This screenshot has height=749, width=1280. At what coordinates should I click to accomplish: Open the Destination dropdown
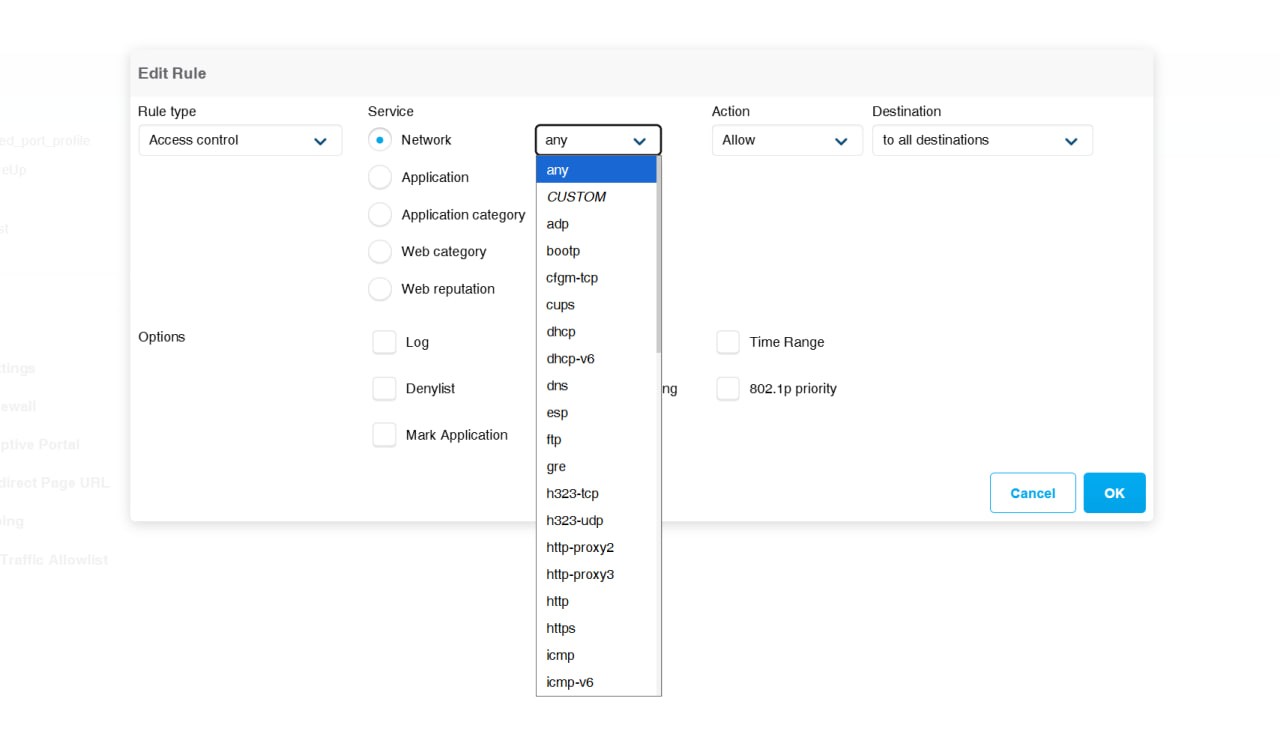[981, 140]
